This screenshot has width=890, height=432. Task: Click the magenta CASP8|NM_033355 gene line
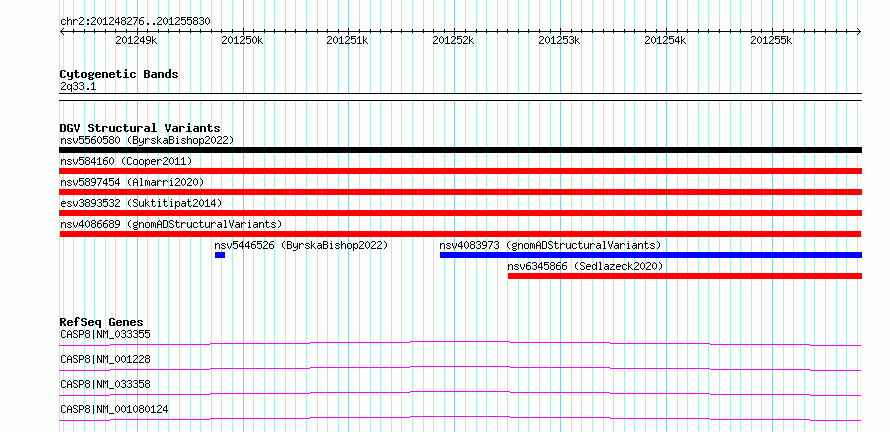point(460,343)
